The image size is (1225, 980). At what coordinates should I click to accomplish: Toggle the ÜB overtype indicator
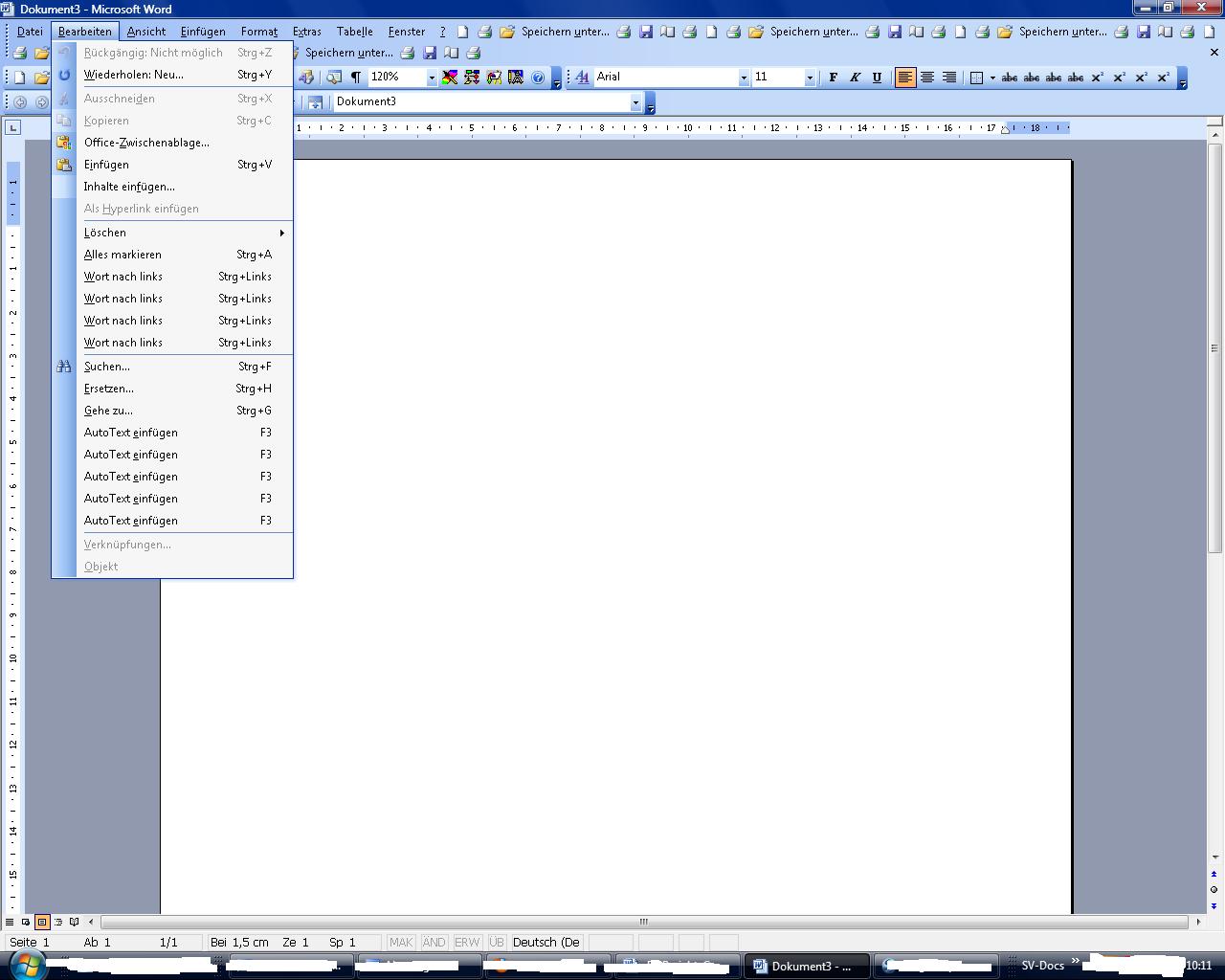click(497, 942)
